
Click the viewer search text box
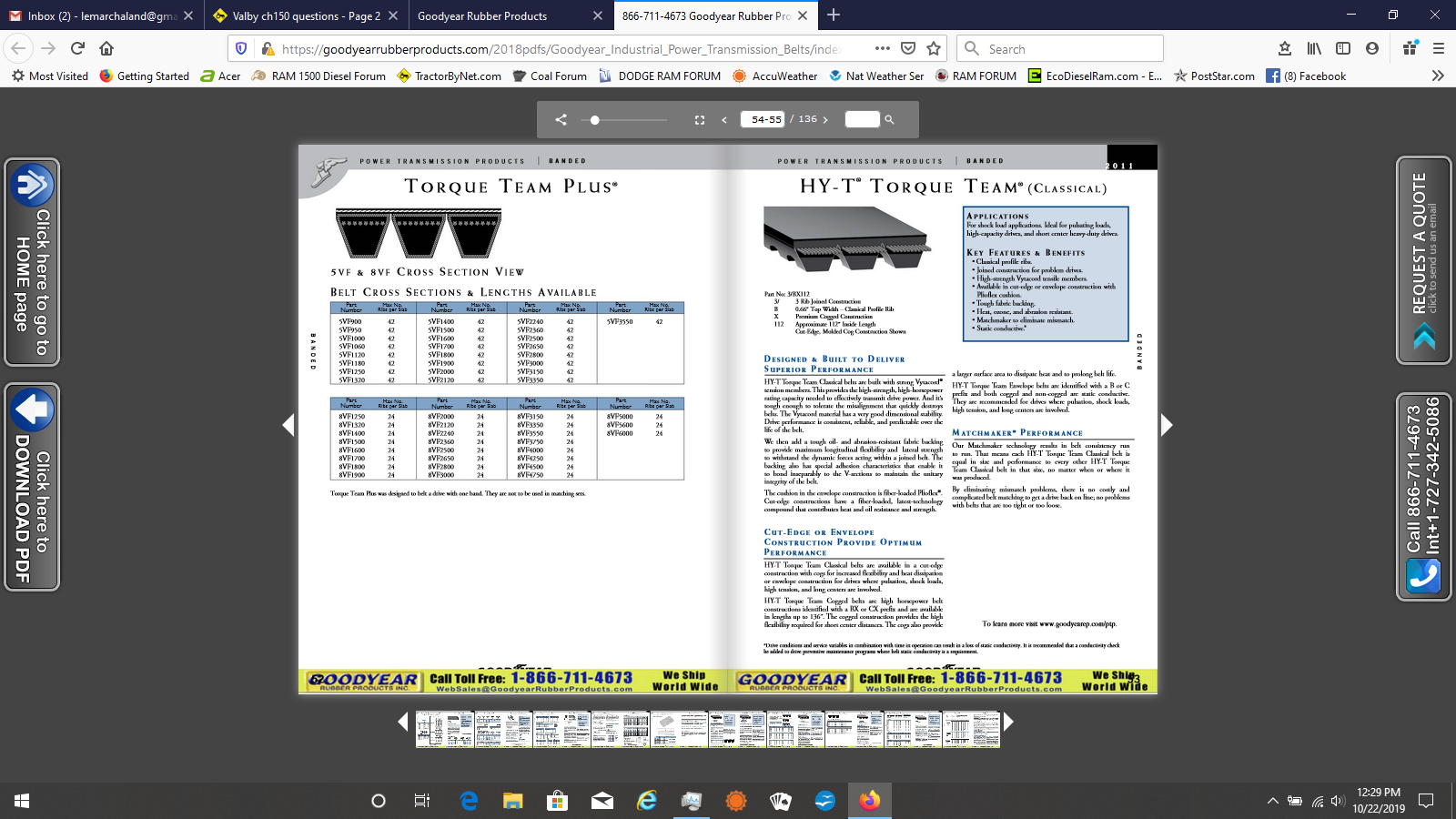pyautogui.click(x=862, y=119)
